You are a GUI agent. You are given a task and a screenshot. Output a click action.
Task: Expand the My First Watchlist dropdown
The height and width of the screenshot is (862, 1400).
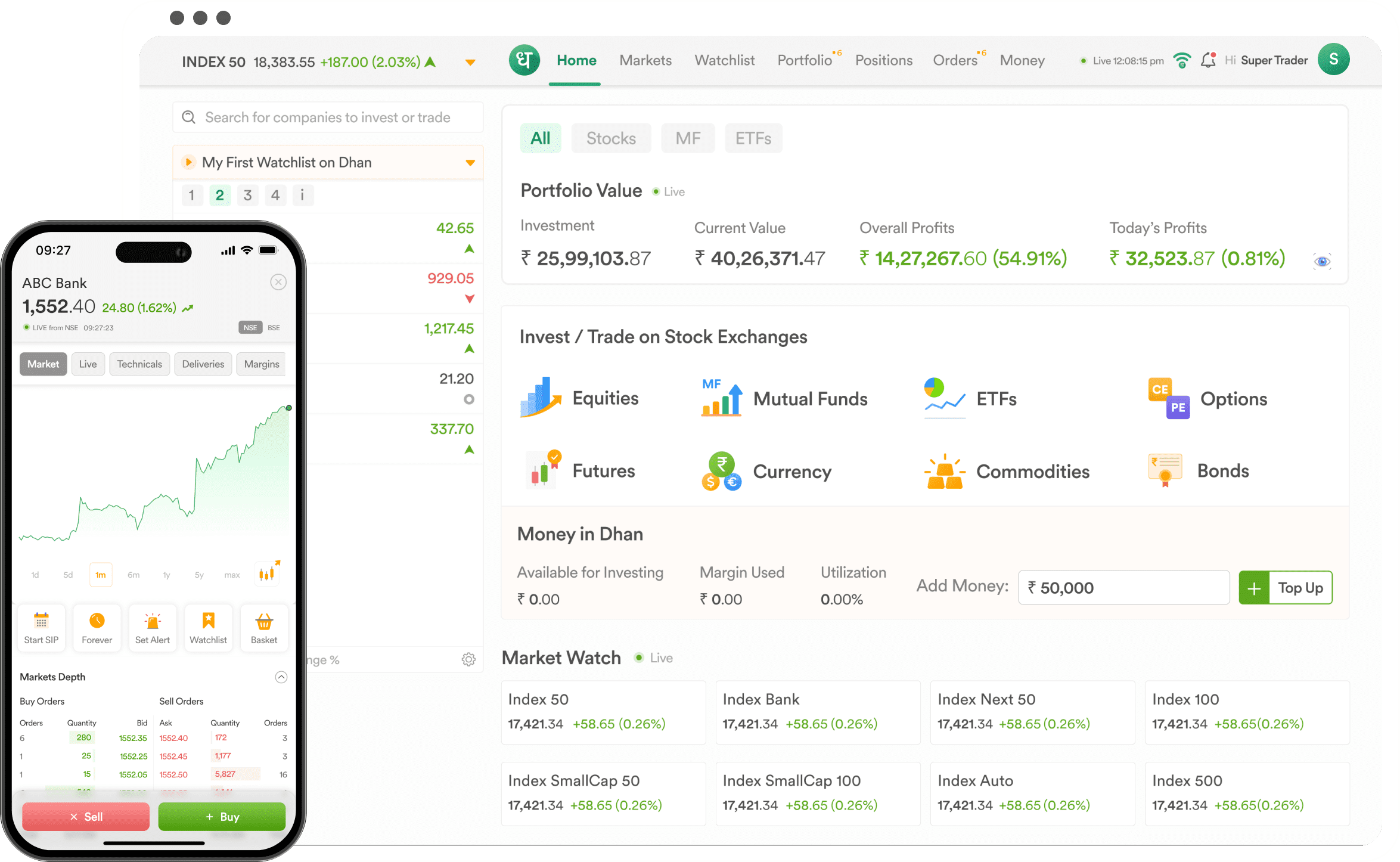[x=470, y=162]
